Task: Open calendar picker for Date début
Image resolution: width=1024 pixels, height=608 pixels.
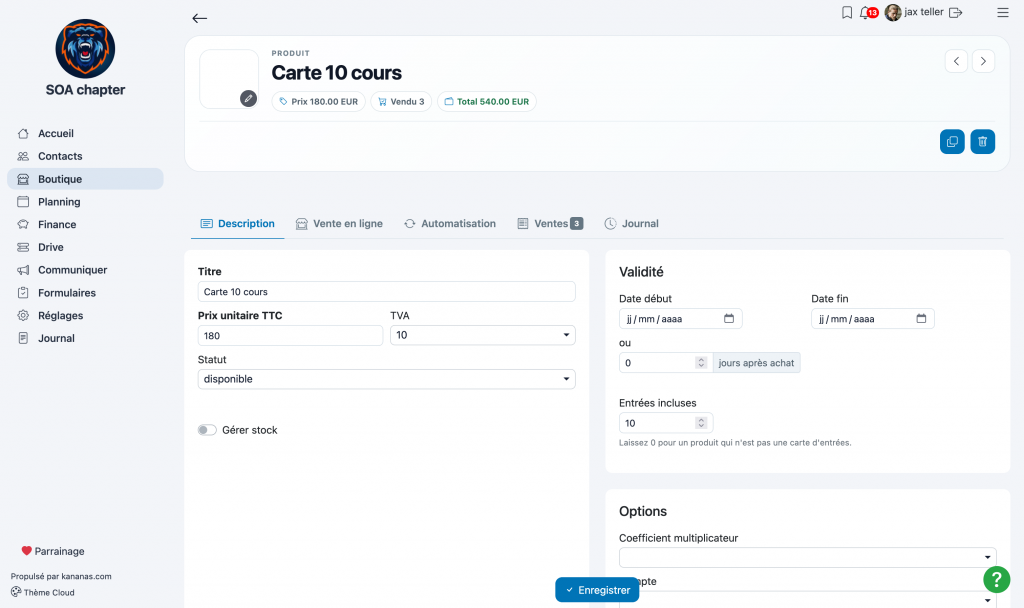Action: [729, 319]
